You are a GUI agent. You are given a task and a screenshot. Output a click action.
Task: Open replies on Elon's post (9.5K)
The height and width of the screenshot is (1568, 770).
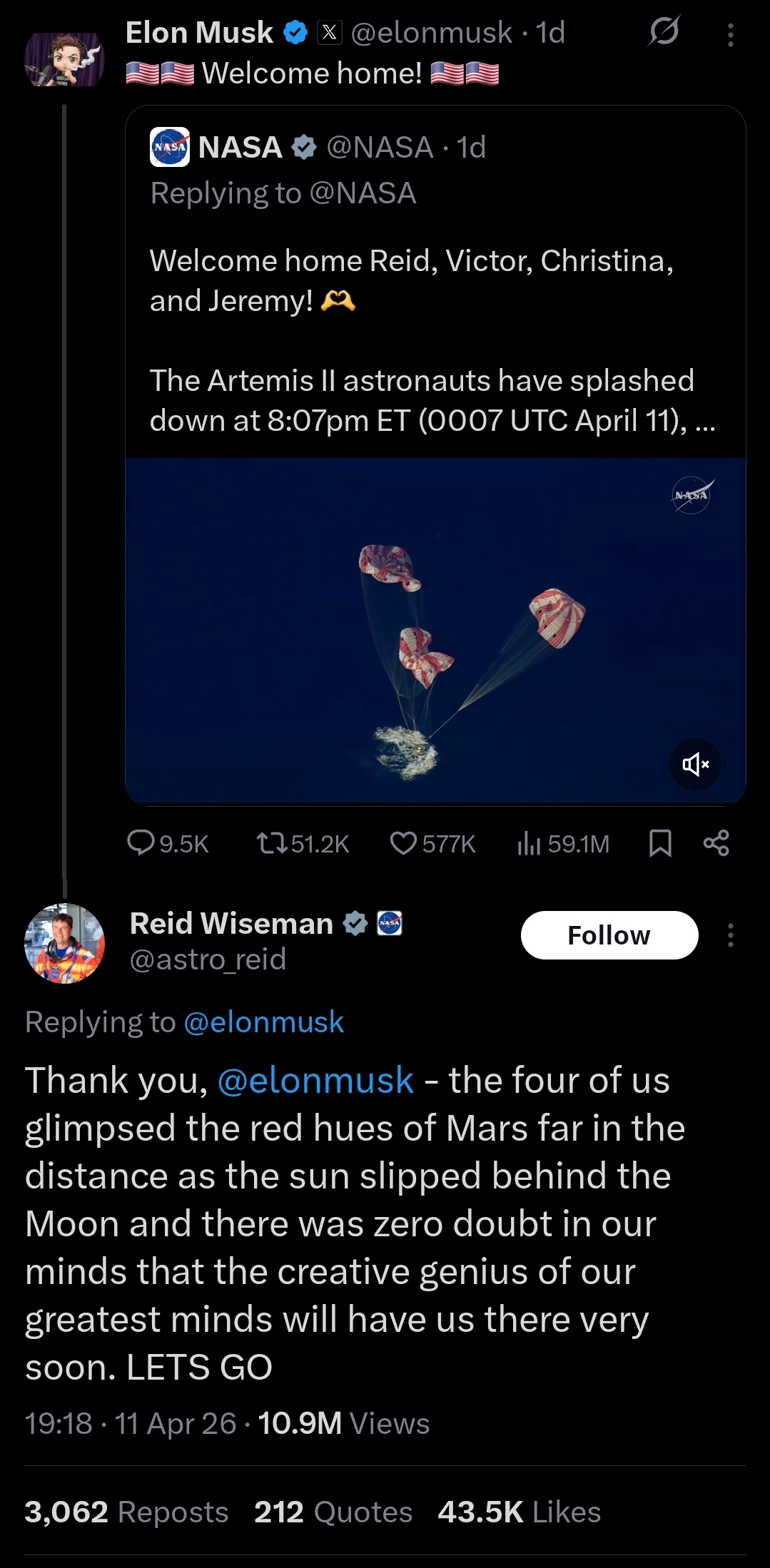pos(168,844)
